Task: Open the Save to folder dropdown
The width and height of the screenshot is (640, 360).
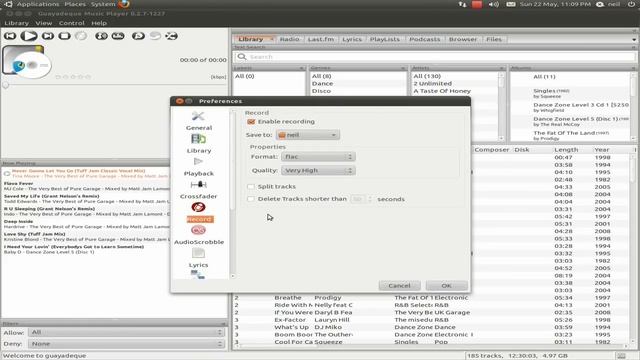Action: pos(308,135)
